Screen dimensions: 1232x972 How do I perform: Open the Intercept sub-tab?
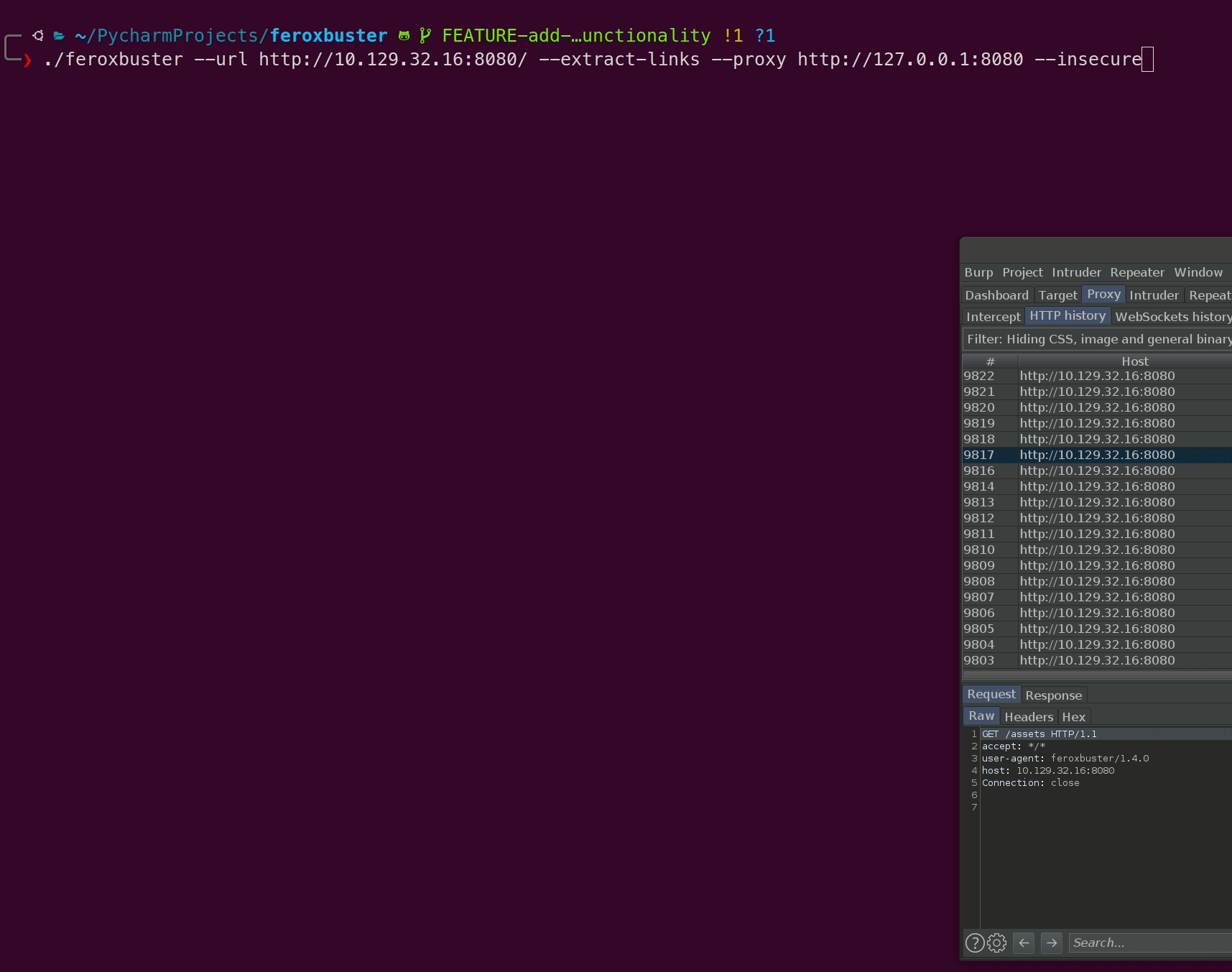(993, 317)
